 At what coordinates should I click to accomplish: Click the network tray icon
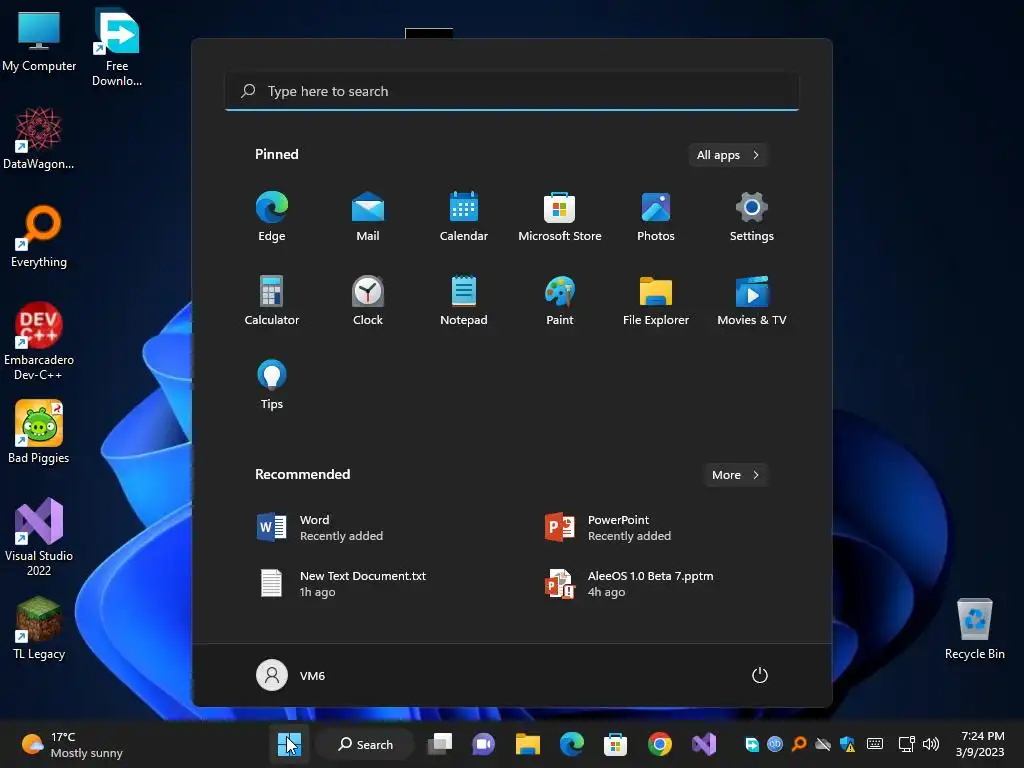point(906,744)
